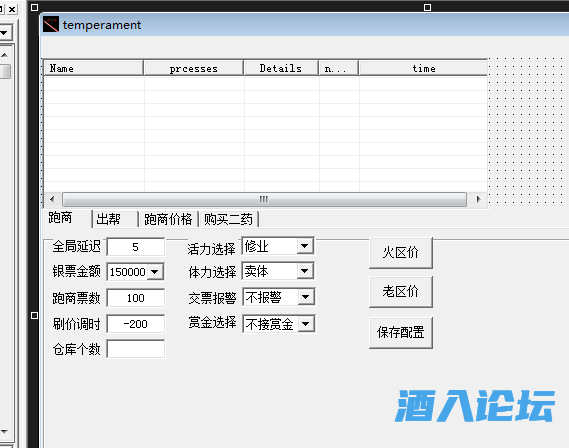Expand the 活力选择 combo box

[304, 246]
